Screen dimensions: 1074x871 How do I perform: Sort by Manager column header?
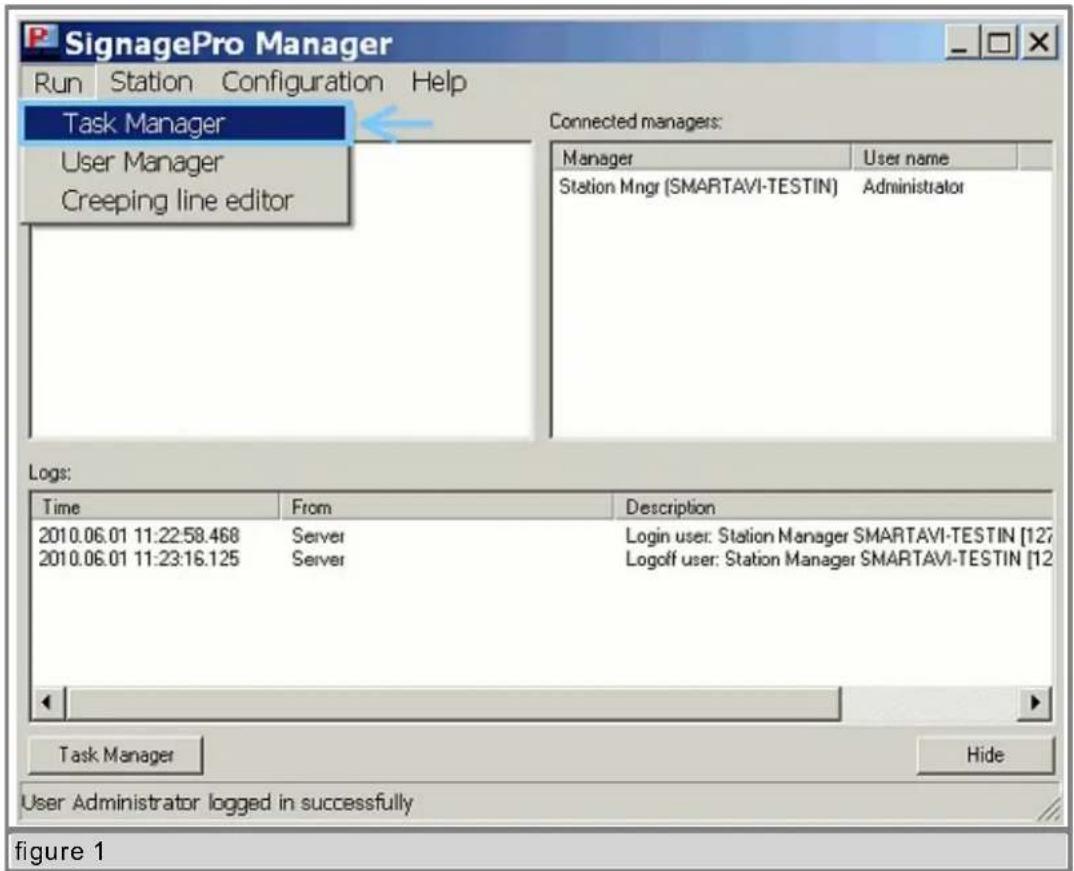point(702,157)
